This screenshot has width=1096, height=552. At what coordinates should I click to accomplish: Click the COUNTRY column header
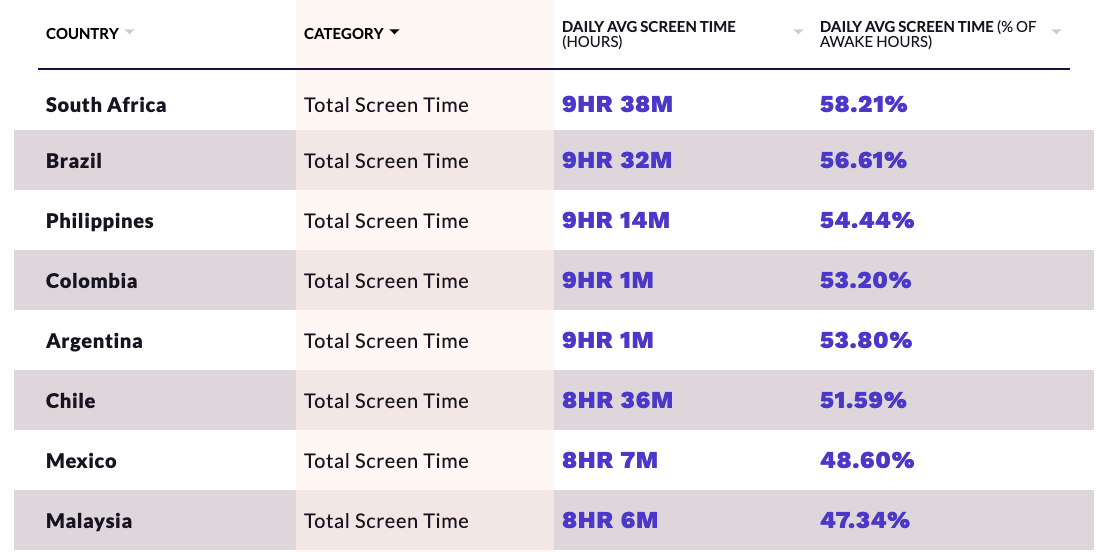click(82, 34)
